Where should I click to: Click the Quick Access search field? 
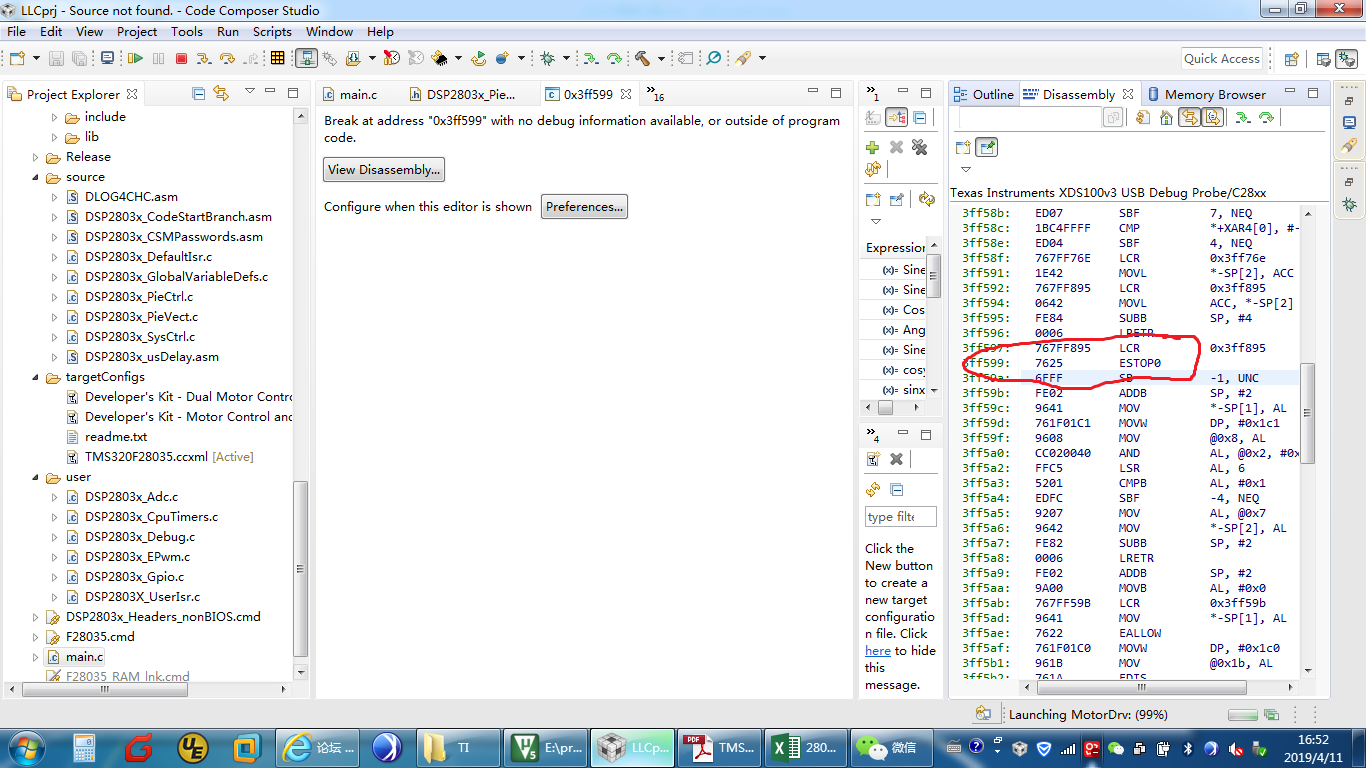coord(1221,59)
